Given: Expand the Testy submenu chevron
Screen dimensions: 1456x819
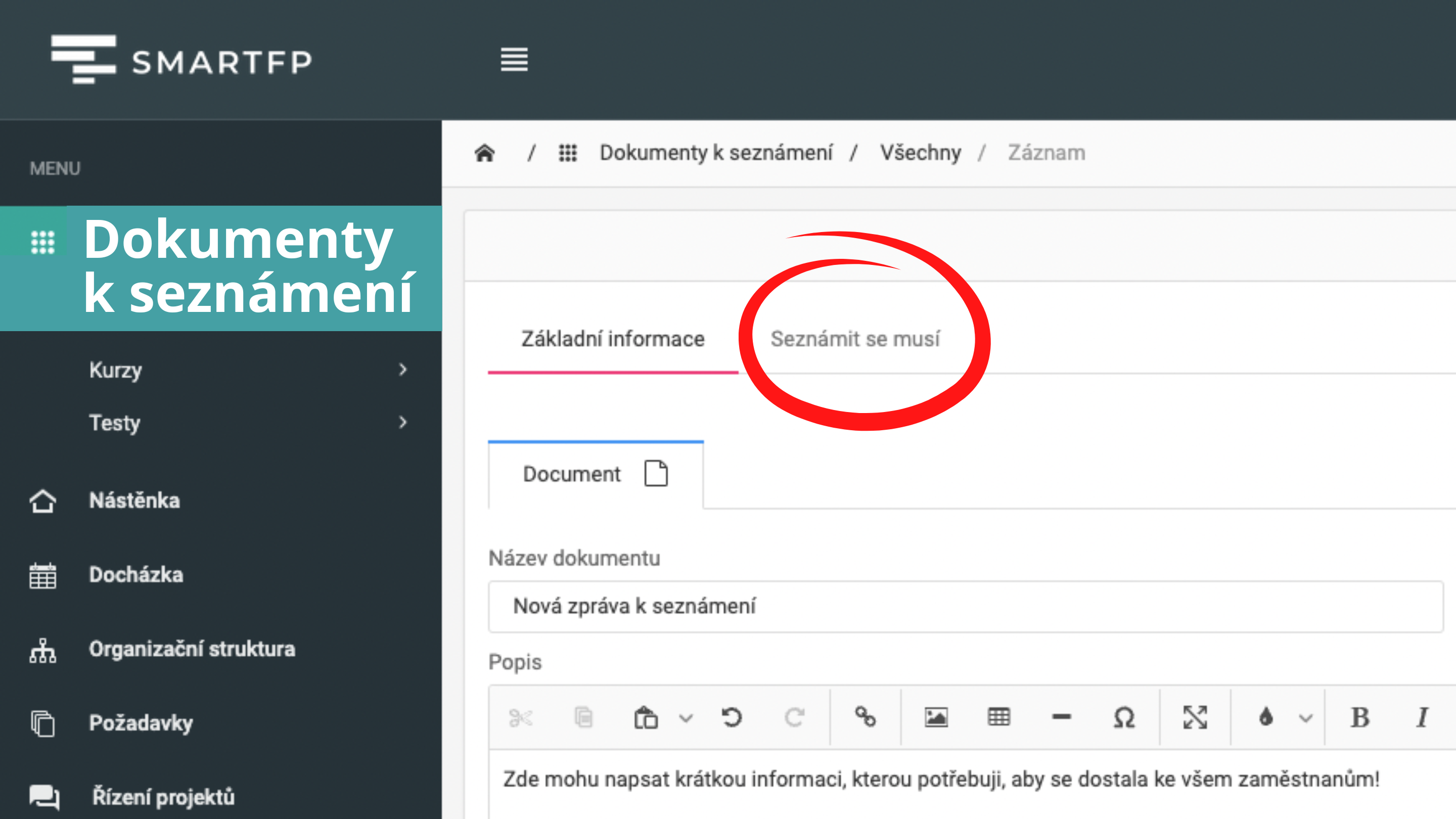Looking at the screenshot, I should (x=402, y=422).
